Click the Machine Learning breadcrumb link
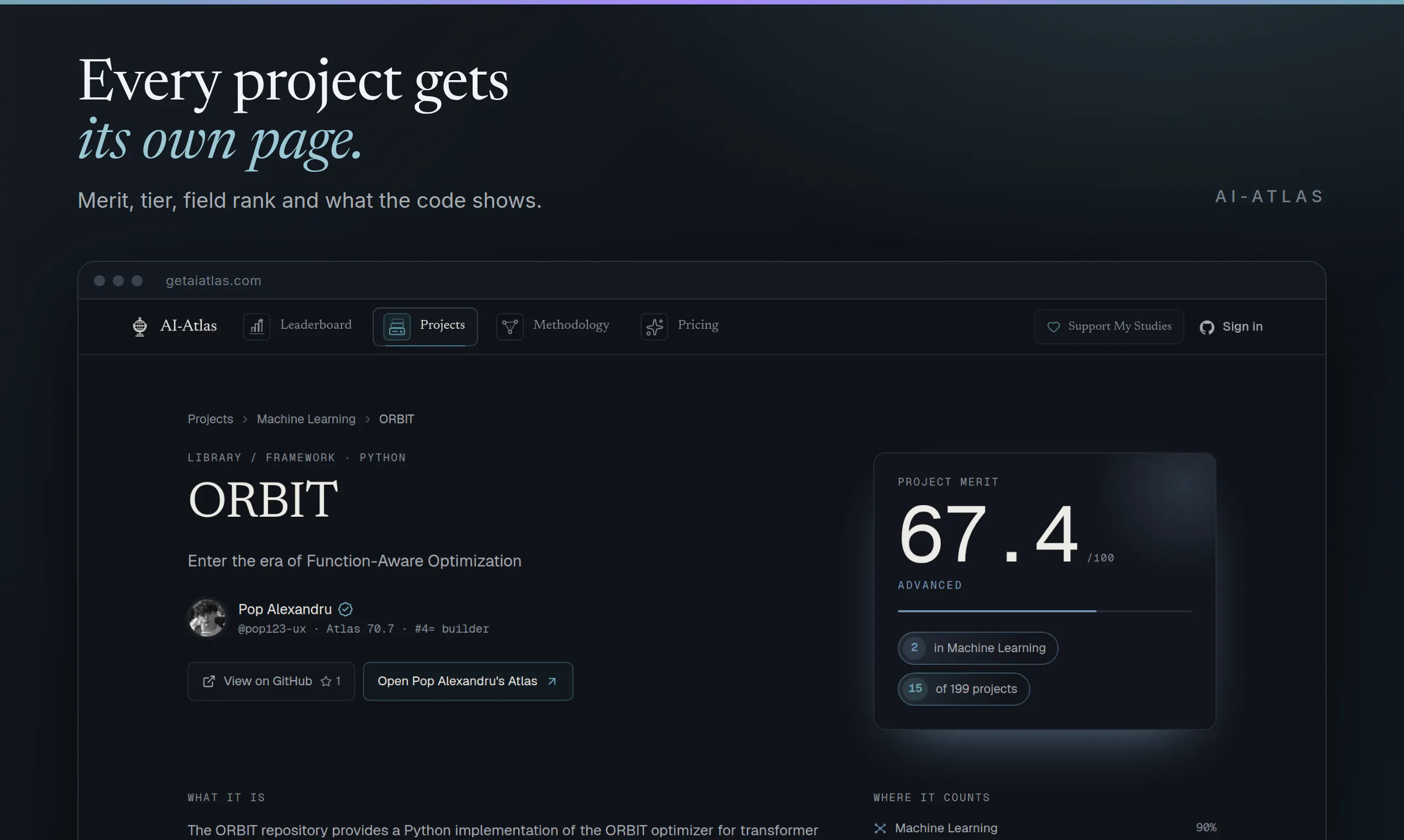1404x840 pixels. [306, 419]
